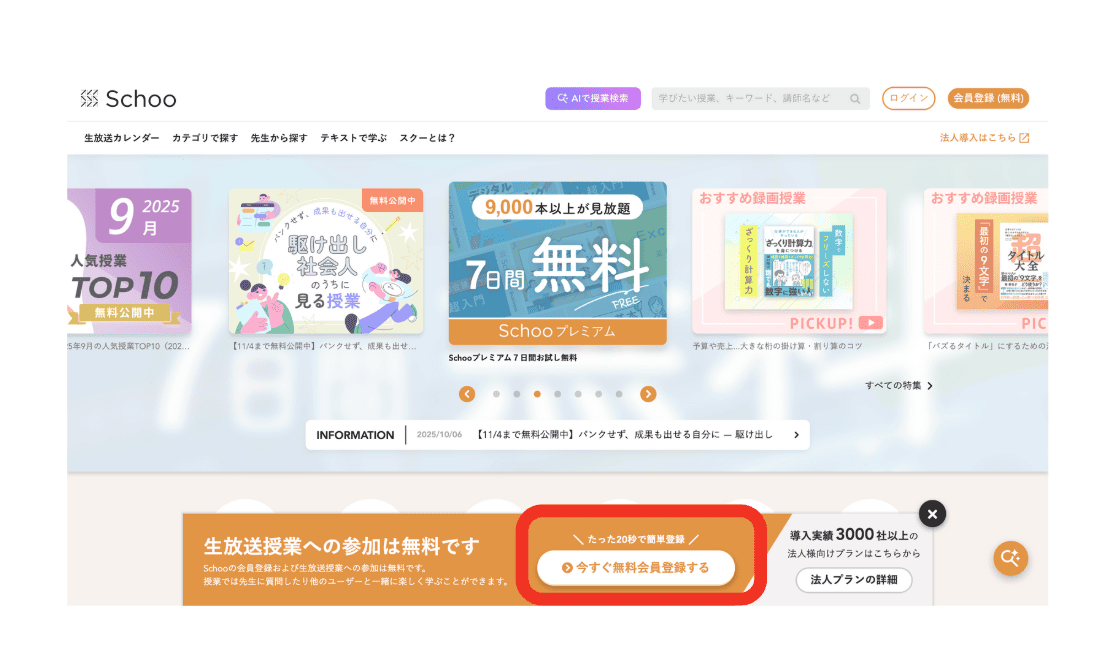Open すべての特集 link
Screen dimensions: 1102x656
(898, 385)
